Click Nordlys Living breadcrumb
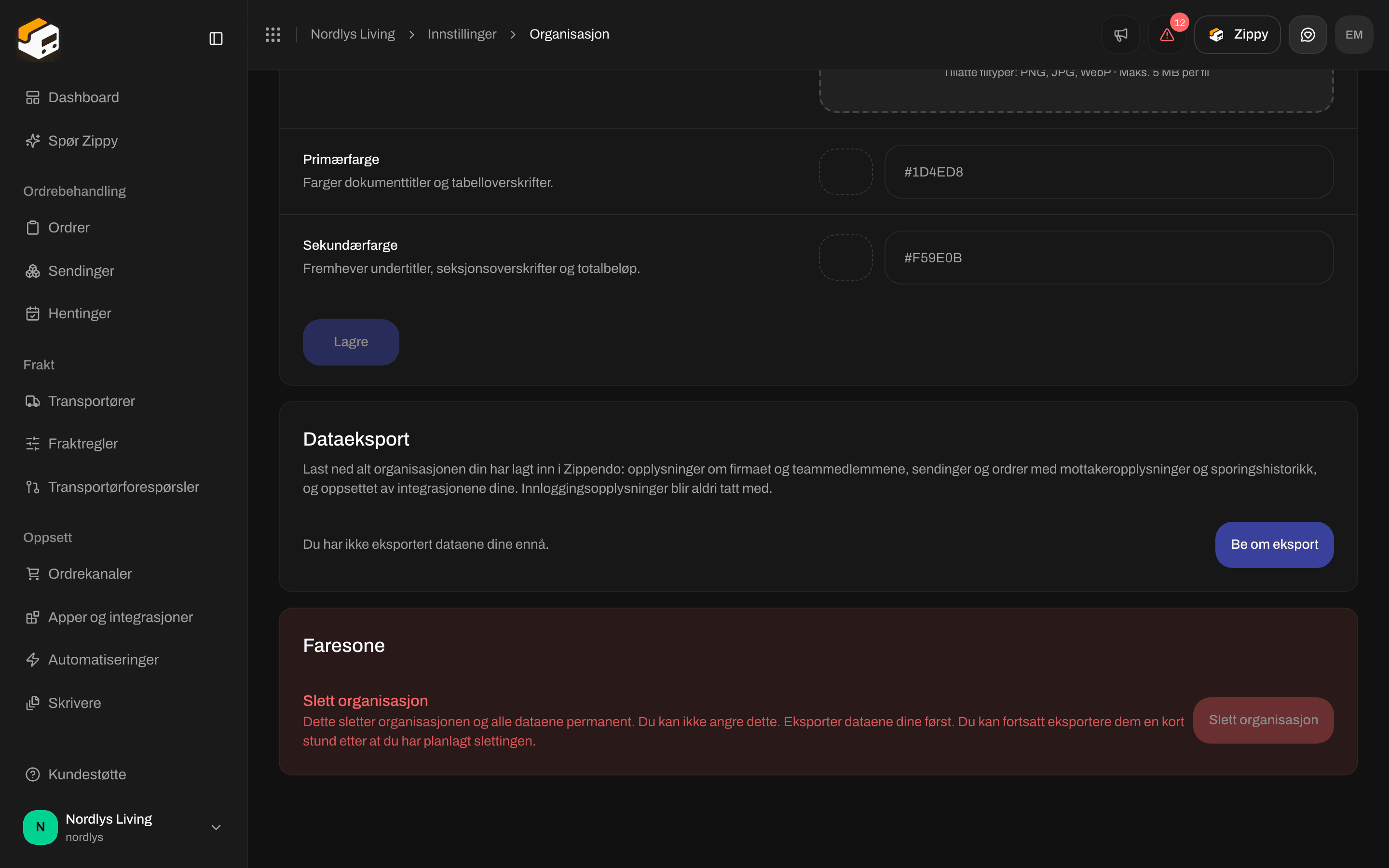Image resolution: width=1389 pixels, height=868 pixels. coord(353,34)
